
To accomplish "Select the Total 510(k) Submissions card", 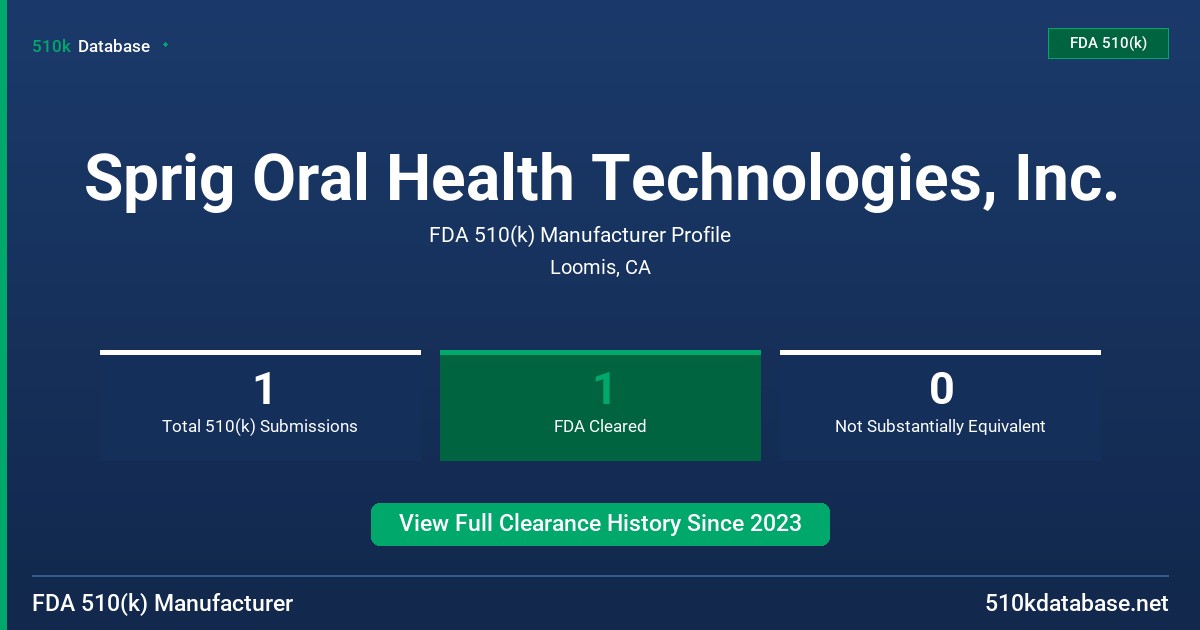I will click(x=260, y=406).
